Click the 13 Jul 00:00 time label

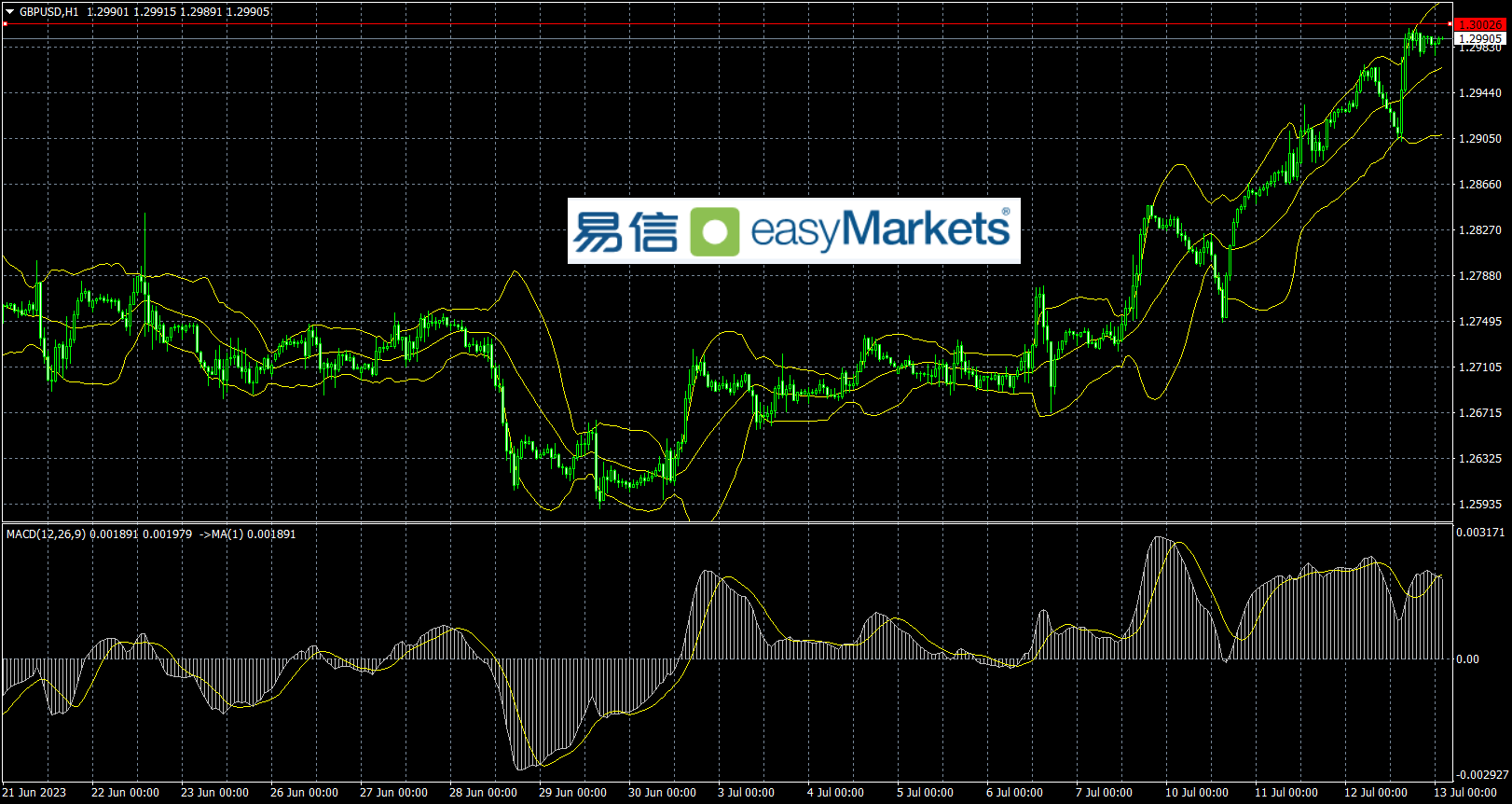[x=1465, y=793]
